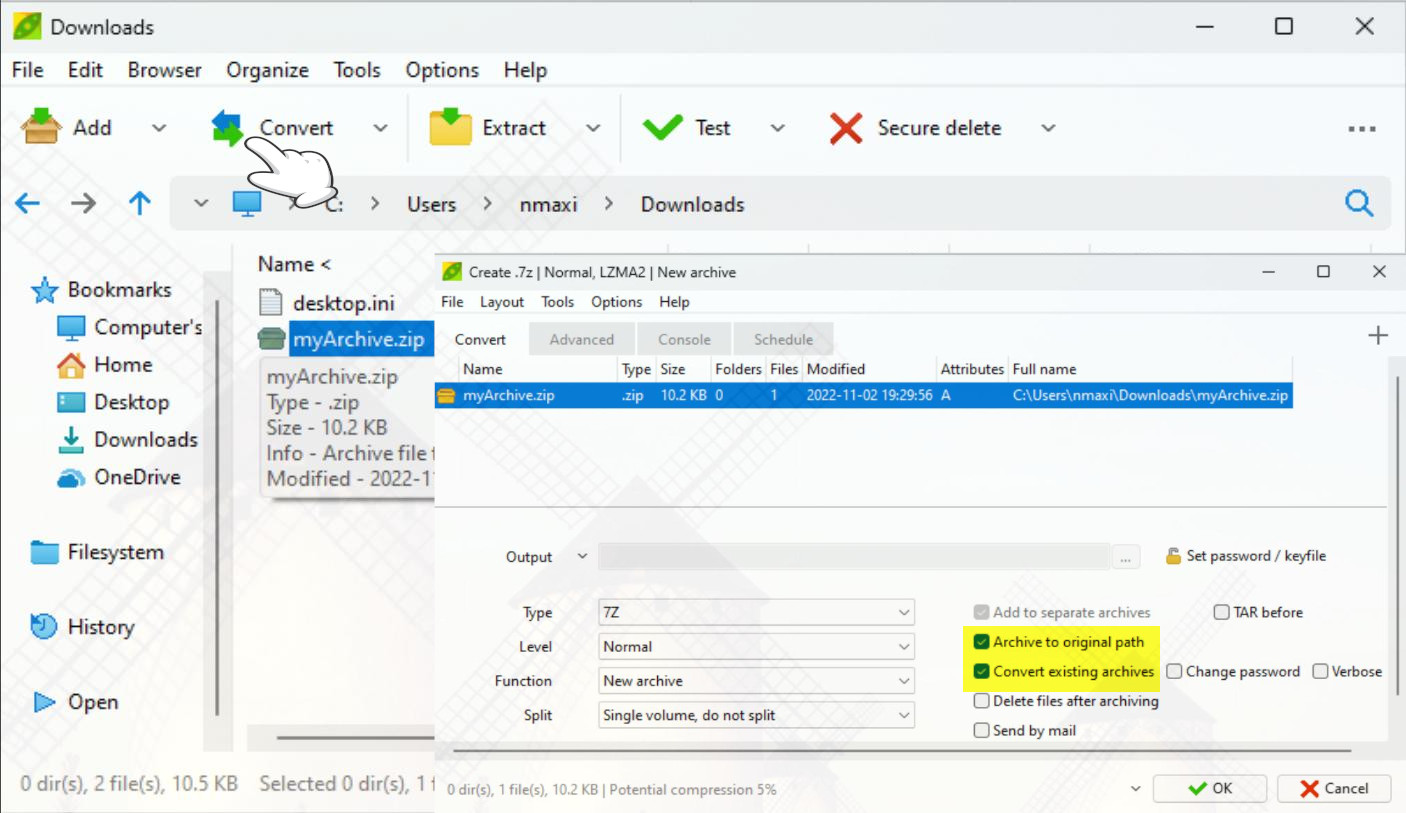Open the Organize menu
1406x813 pixels.
[267, 70]
